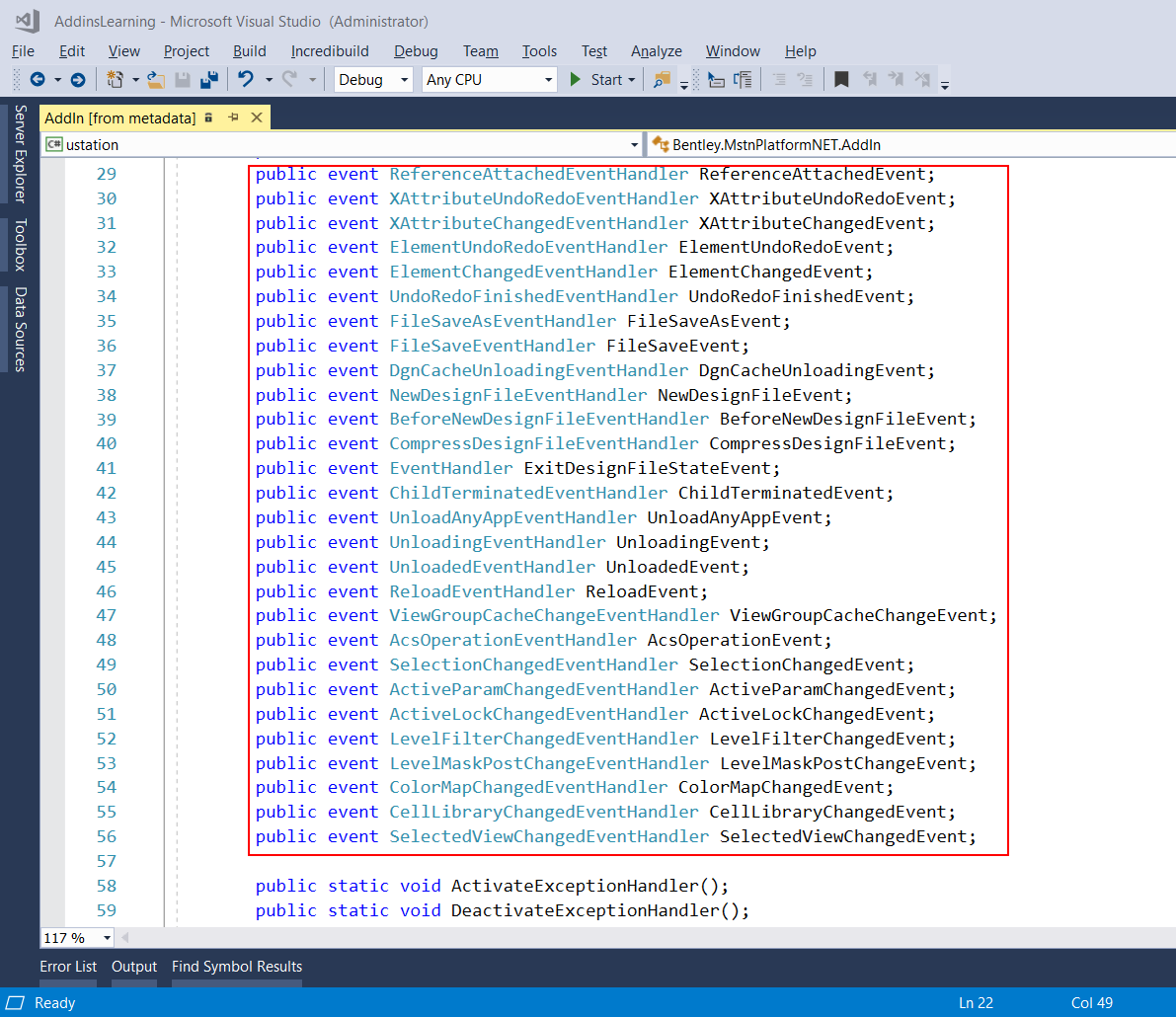The image size is (1176, 1017).
Task: Open the Redo history dropdown arrow
Action: pos(312,80)
